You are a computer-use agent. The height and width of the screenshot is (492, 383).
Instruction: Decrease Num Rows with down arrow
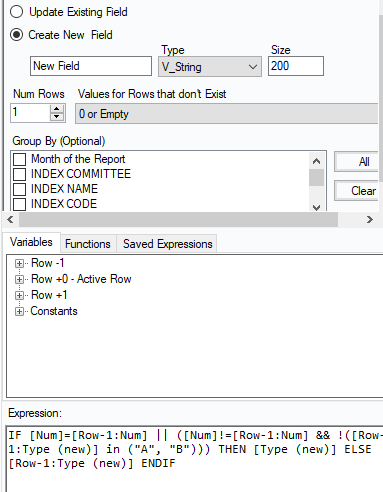(x=57, y=117)
